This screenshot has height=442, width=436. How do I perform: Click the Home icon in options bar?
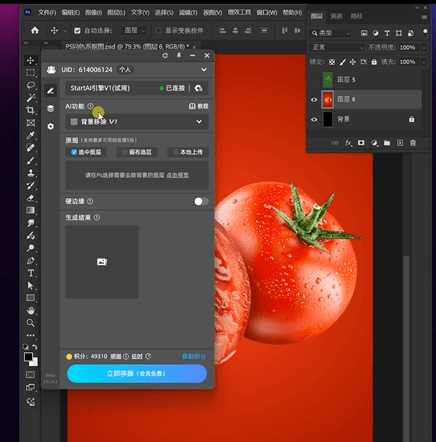click(35, 30)
